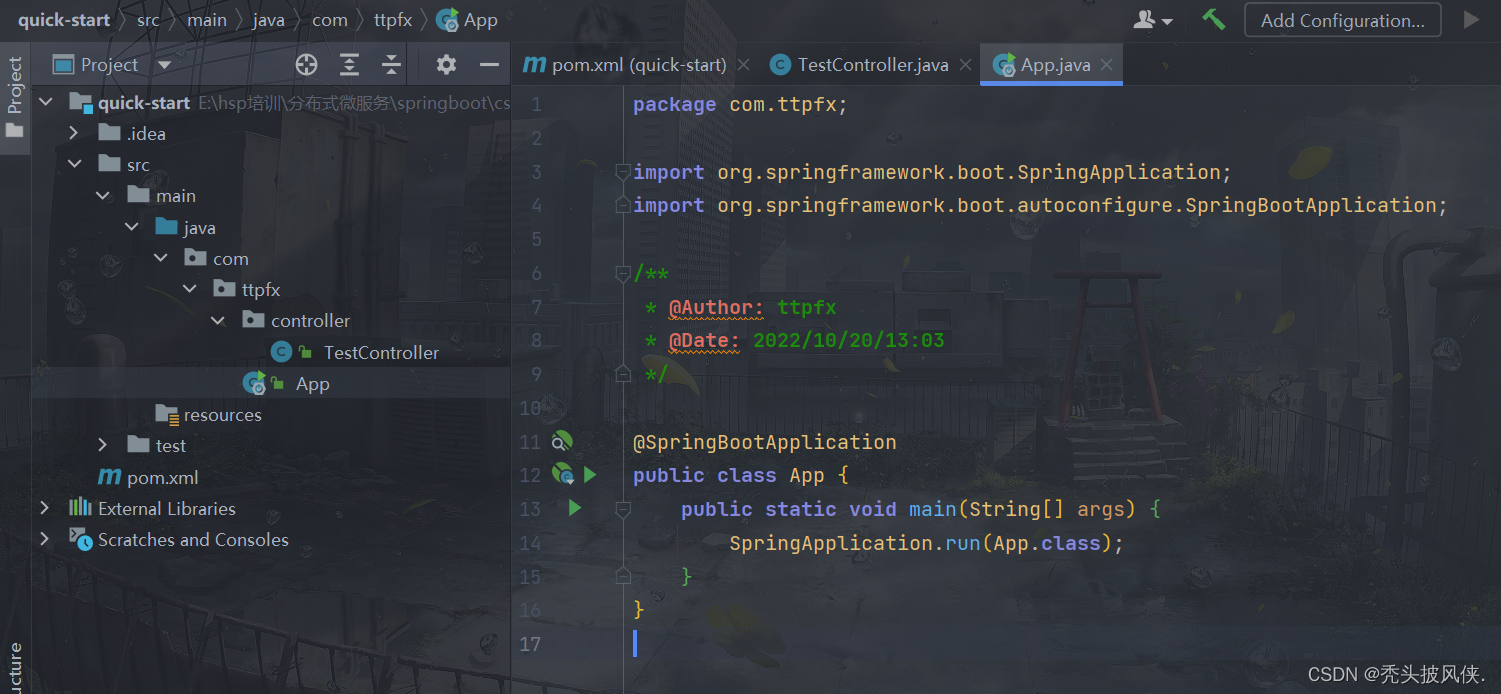Click the TestController class C icon in tree
This screenshot has height=694, width=1501.
[x=281, y=352]
